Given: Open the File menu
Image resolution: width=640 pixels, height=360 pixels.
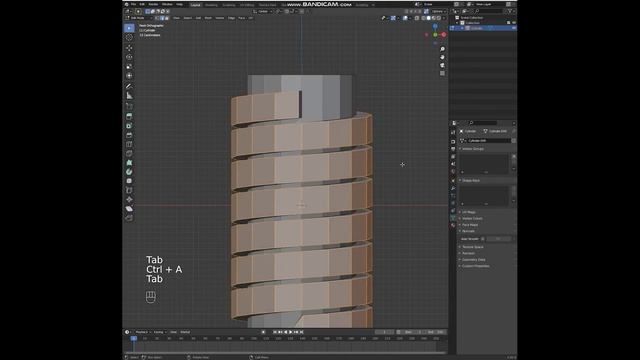Looking at the screenshot, I should click(x=133, y=4).
